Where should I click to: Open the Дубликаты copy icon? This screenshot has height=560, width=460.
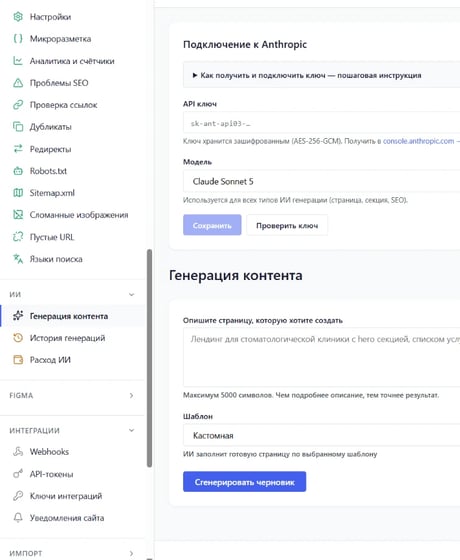[x=18, y=127]
